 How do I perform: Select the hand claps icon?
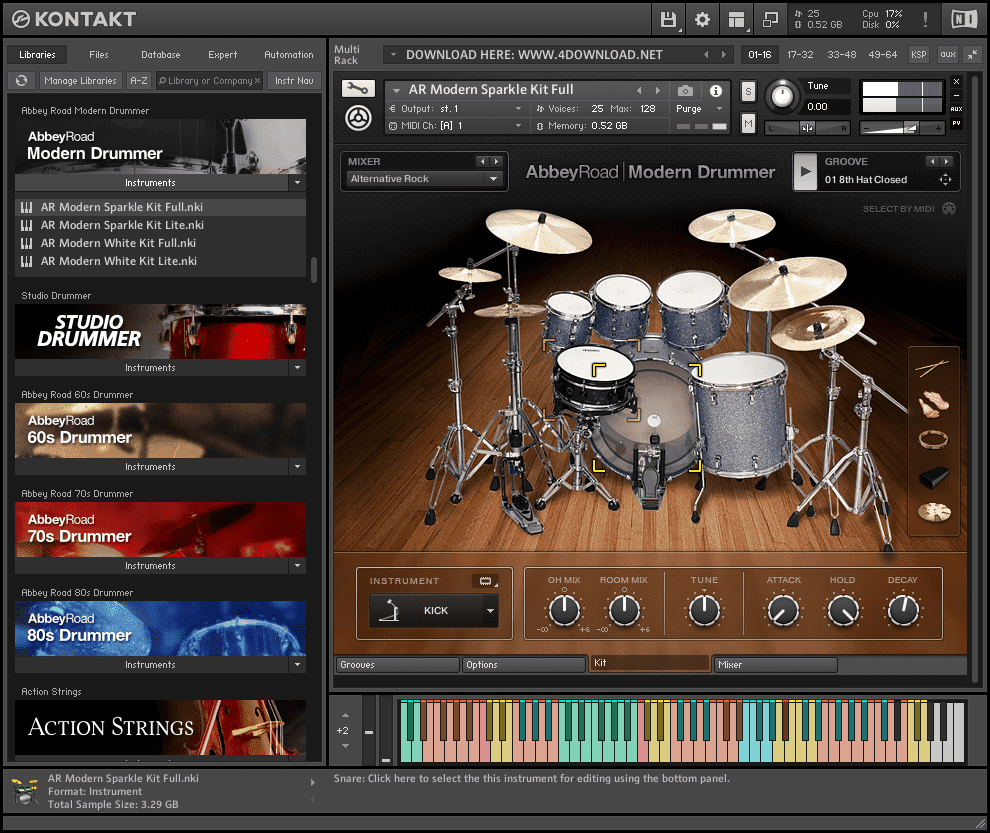pos(933,404)
